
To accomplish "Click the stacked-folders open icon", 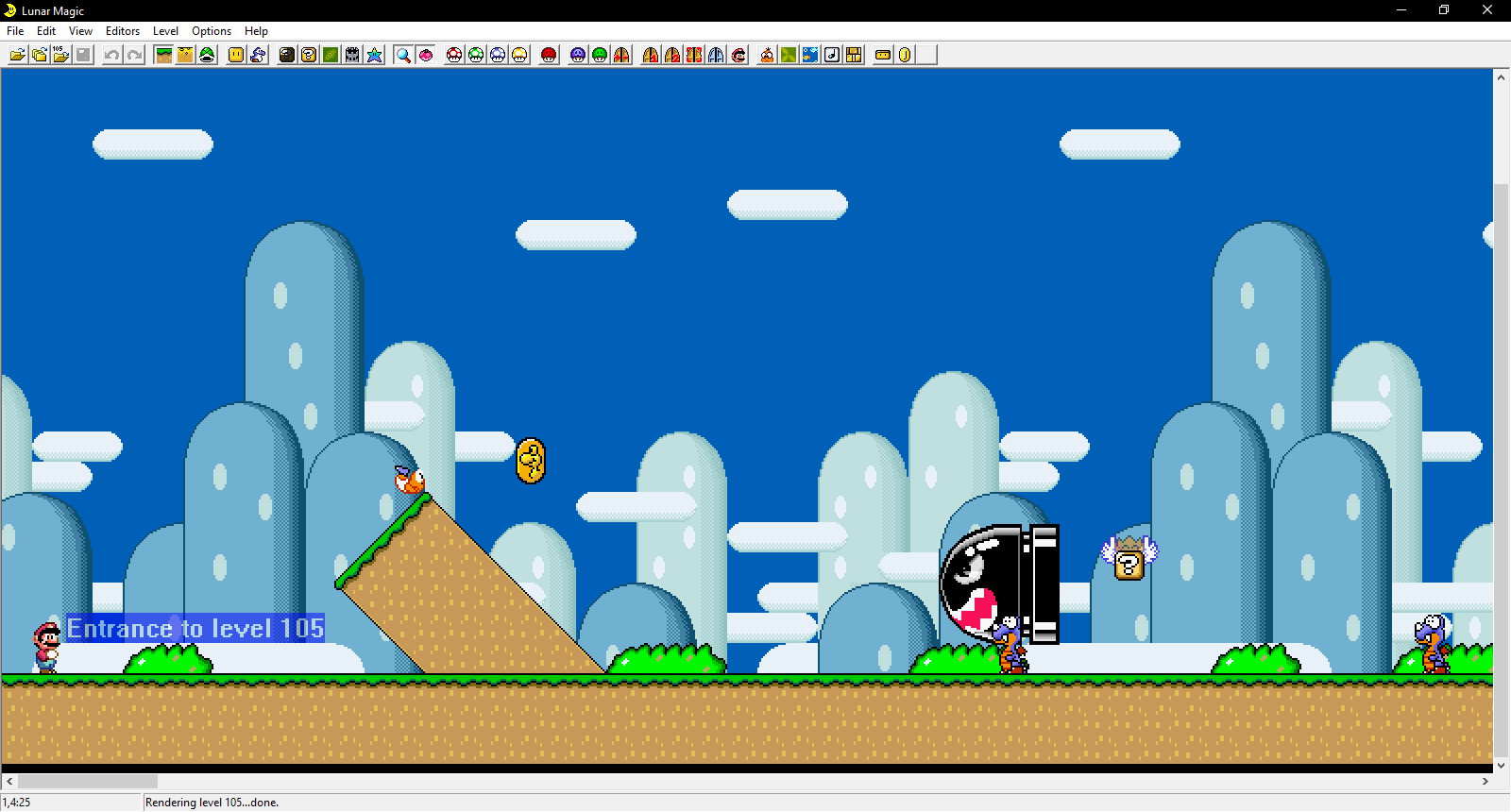I will pyautogui.click(x=40, y=55).
